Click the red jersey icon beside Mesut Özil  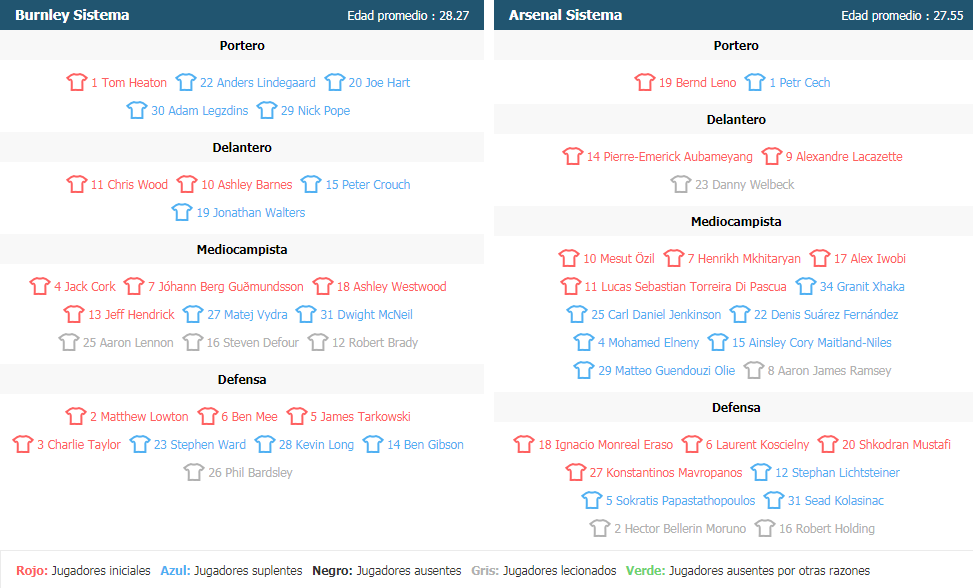point(569,258)
